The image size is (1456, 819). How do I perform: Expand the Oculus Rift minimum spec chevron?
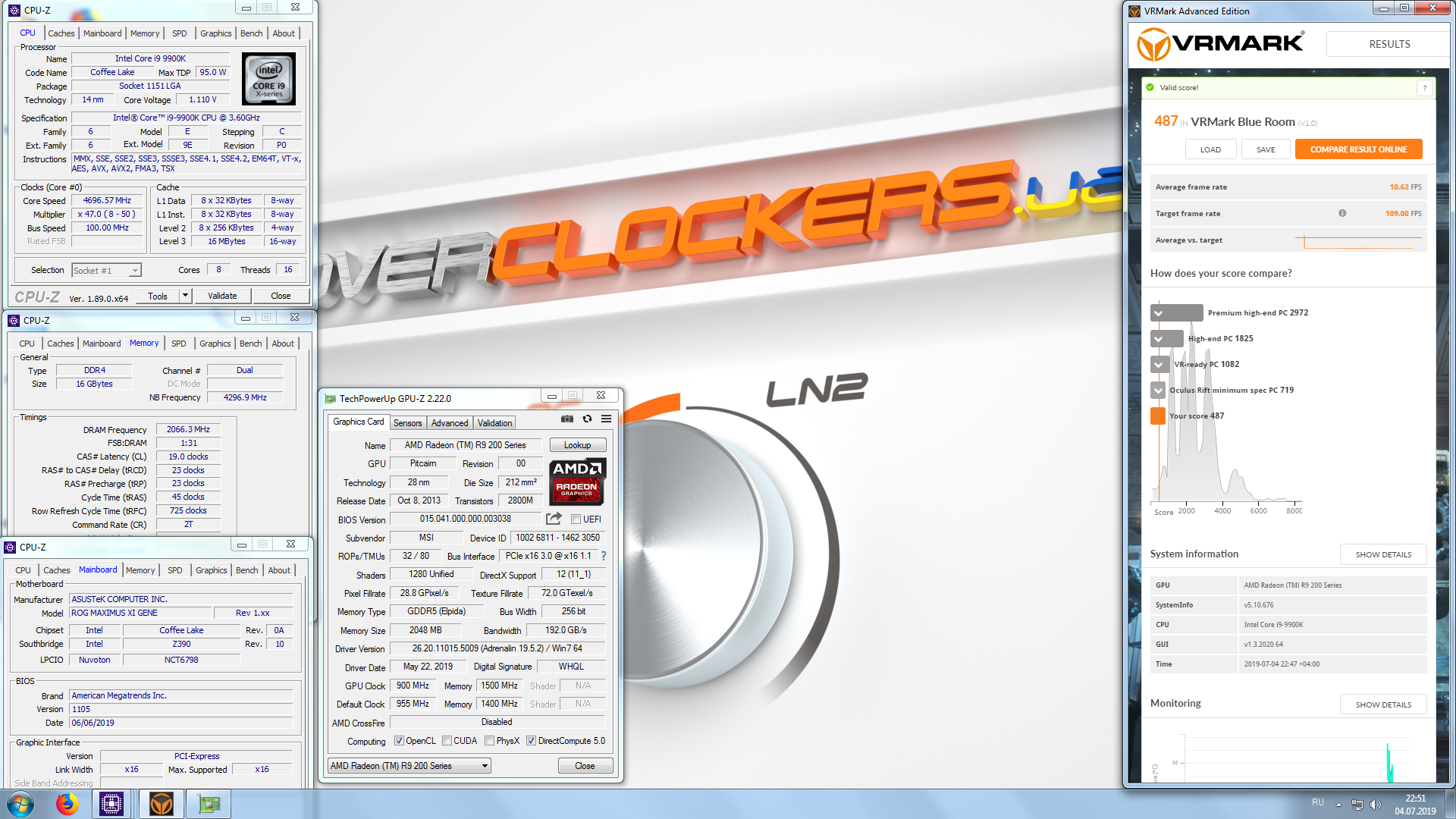click(1159, 390)
